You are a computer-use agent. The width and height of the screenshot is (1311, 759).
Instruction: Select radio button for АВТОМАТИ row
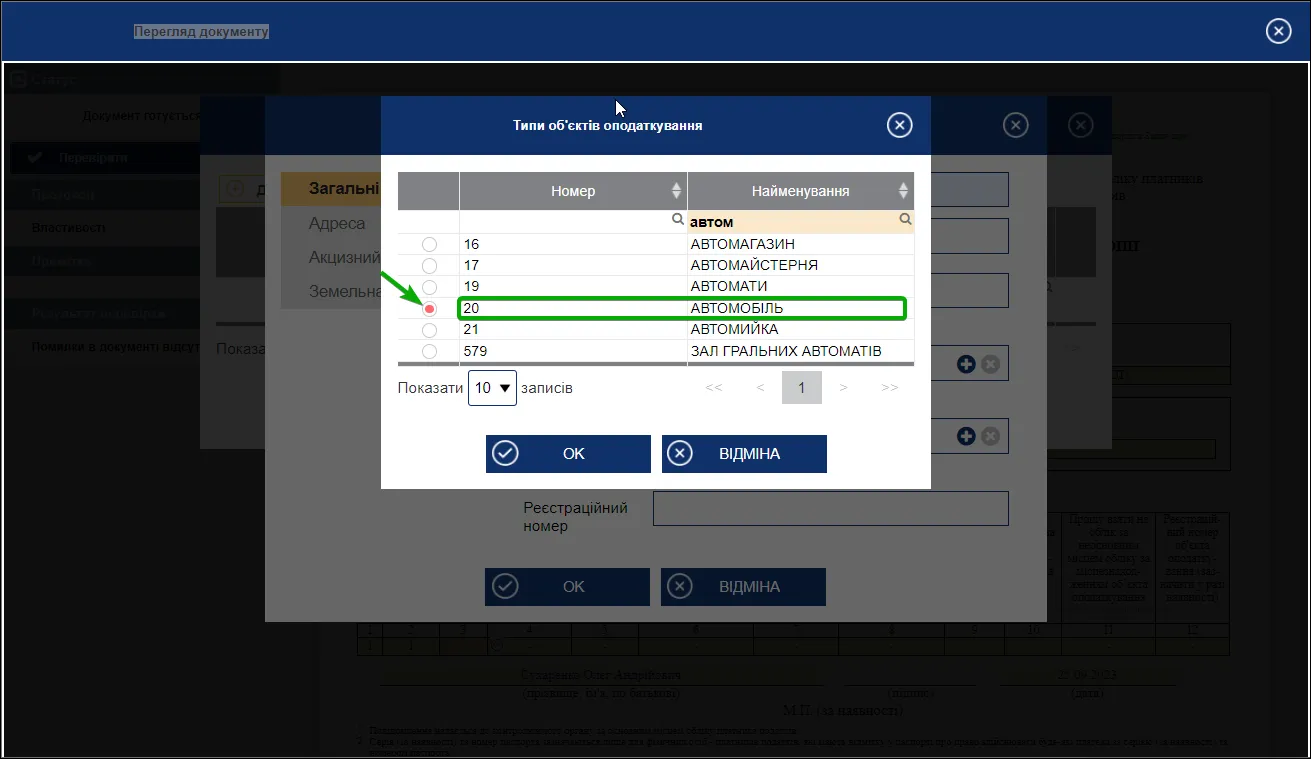(429, 287)
